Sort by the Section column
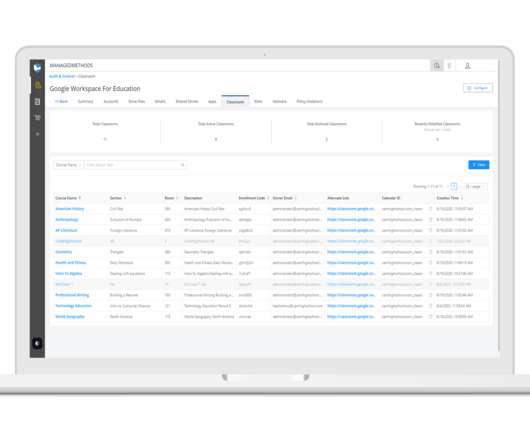 pos(118,198)
